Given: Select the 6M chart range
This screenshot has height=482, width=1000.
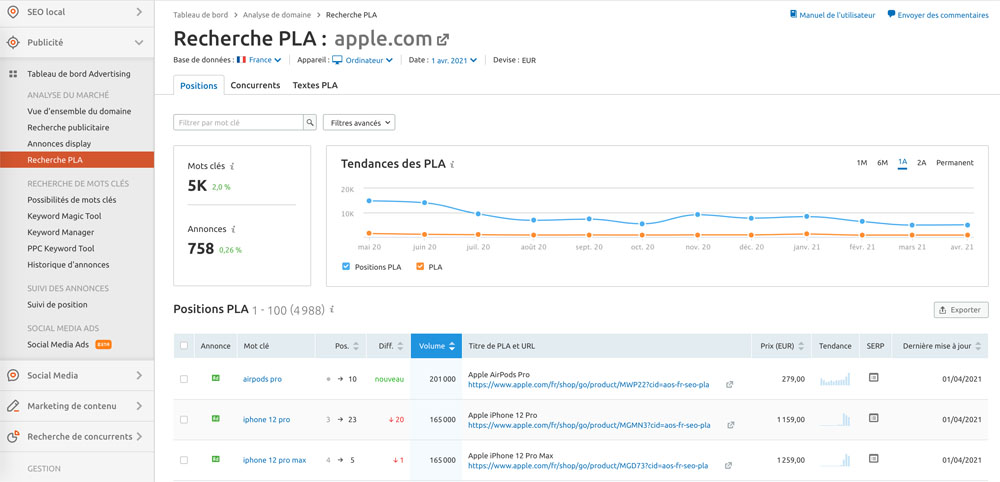Looking at the screenshot, I should coord(882,163).
